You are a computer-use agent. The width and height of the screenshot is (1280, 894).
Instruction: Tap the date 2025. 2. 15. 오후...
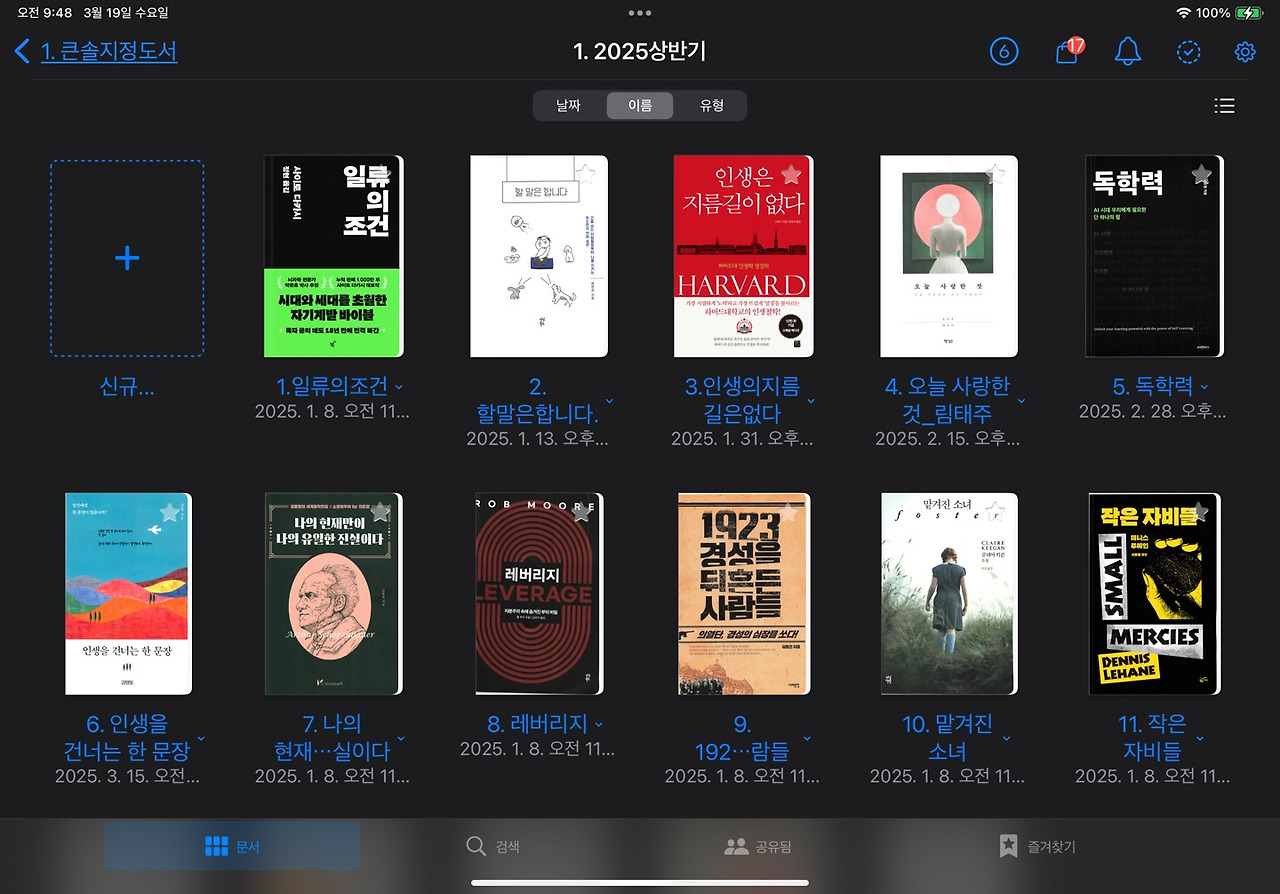[x=948, y=439]
